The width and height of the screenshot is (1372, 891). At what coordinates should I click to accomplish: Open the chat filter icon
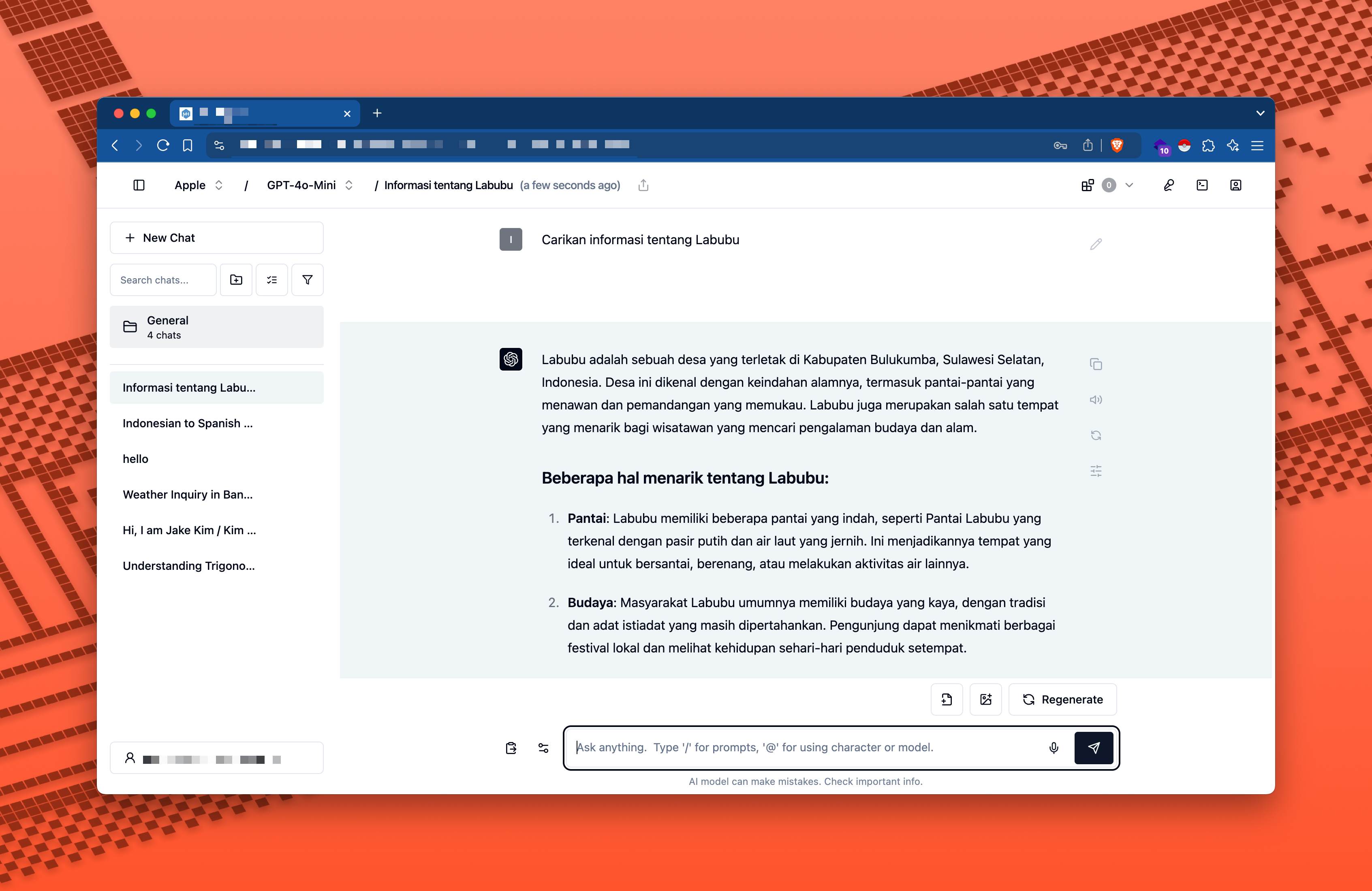pos(307,279)
